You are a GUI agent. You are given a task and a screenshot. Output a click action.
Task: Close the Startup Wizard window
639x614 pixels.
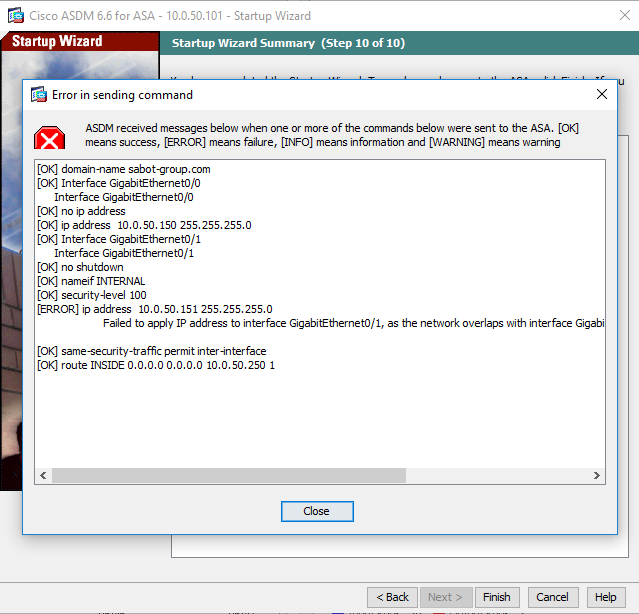[x=624, y=15]
